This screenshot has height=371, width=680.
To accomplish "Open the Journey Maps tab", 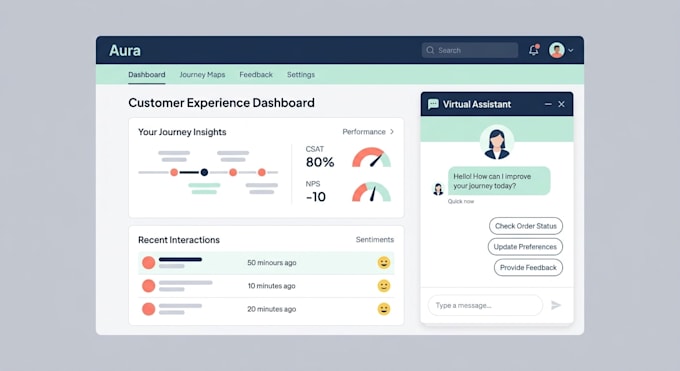I will [x=202, y=75].
